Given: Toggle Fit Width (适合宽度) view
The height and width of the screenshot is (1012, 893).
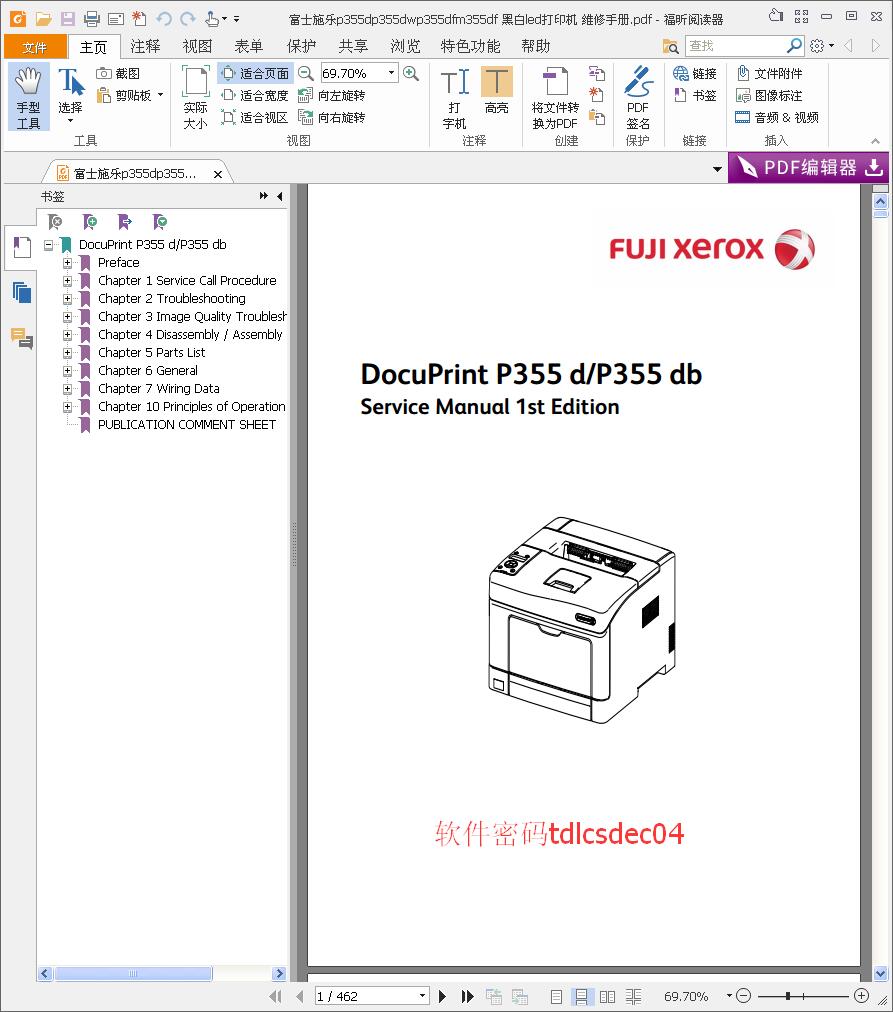Looking at the screenshot, I should tap(255, 96).
